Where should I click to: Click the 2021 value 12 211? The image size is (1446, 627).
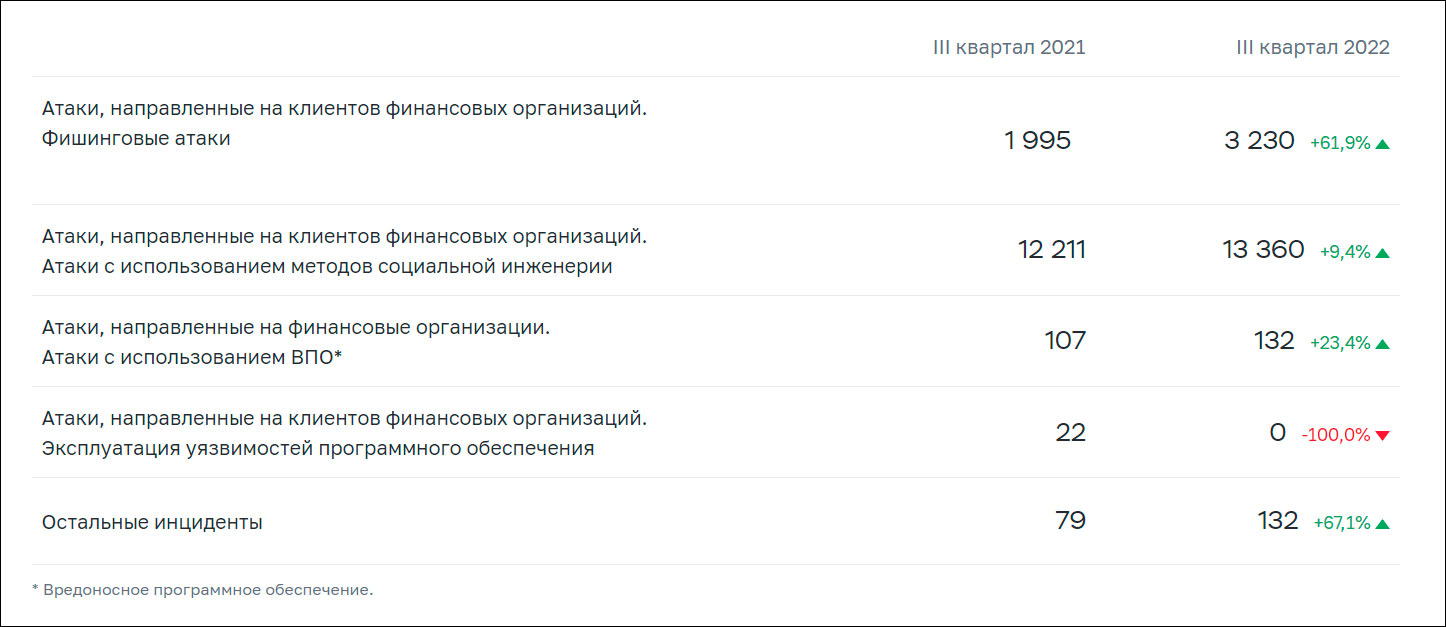point(1051,250)
